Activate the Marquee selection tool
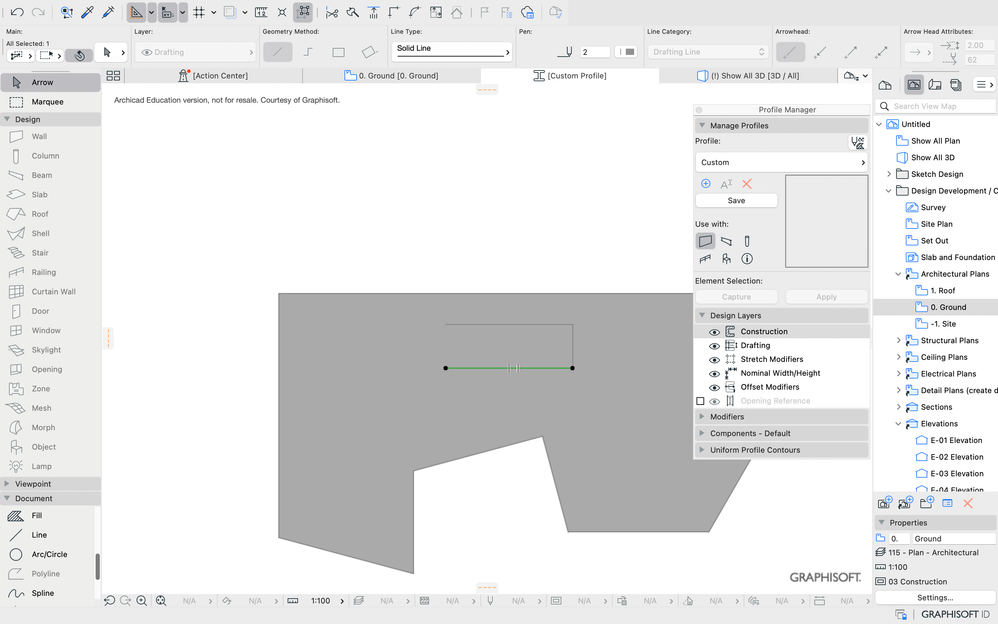Viewport: 998px width, 624px height. (46, 102)
